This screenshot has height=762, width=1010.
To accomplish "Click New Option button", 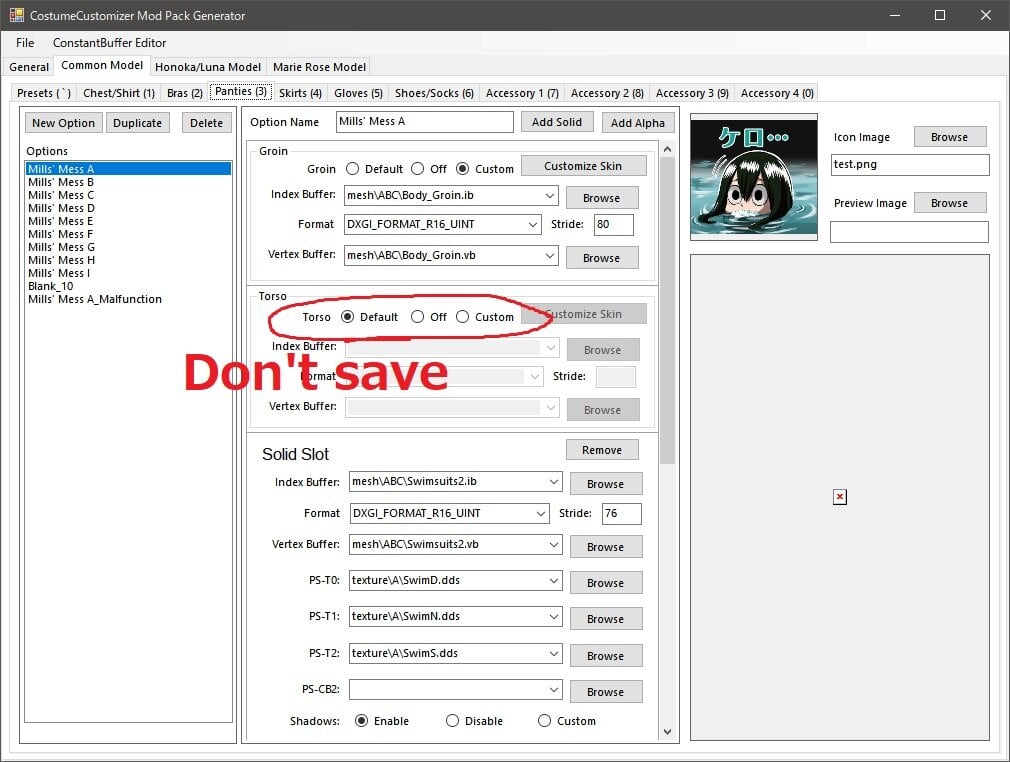I will pos(63,123).
